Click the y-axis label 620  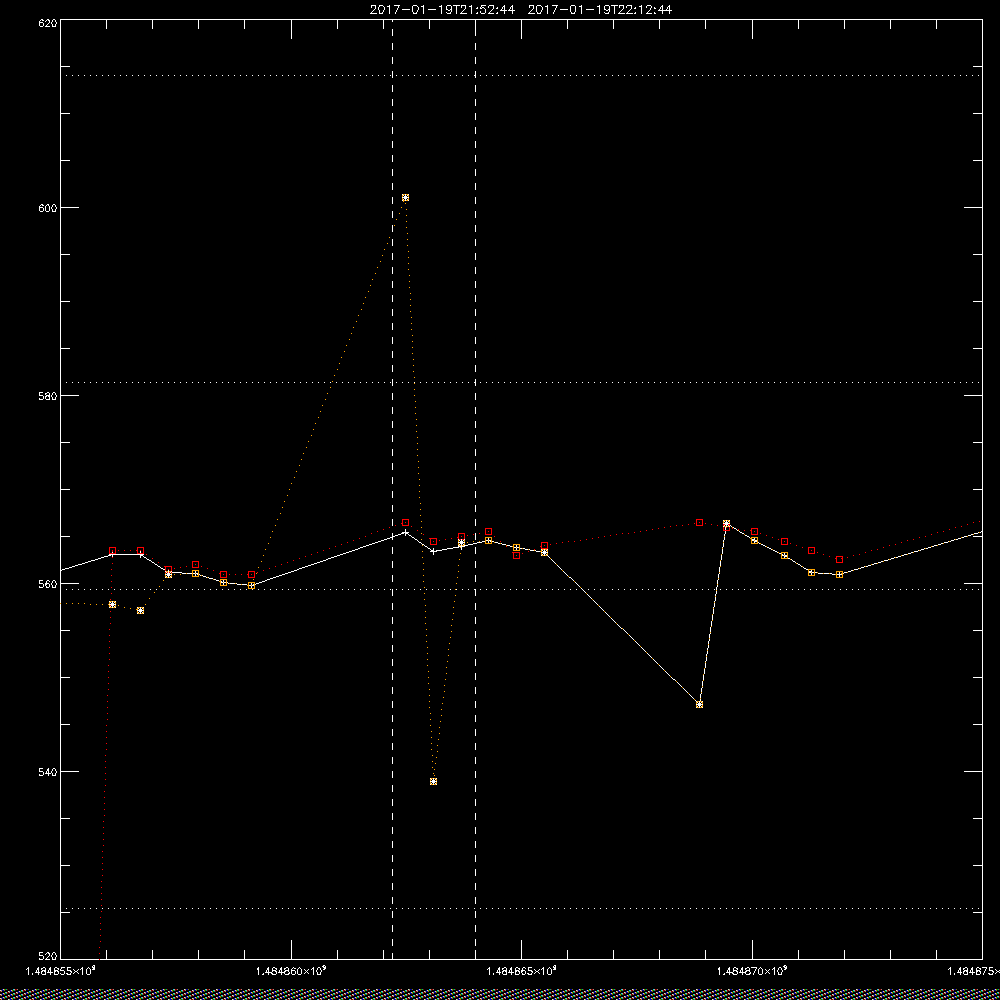pyautogui.click(x=48, y=22)
